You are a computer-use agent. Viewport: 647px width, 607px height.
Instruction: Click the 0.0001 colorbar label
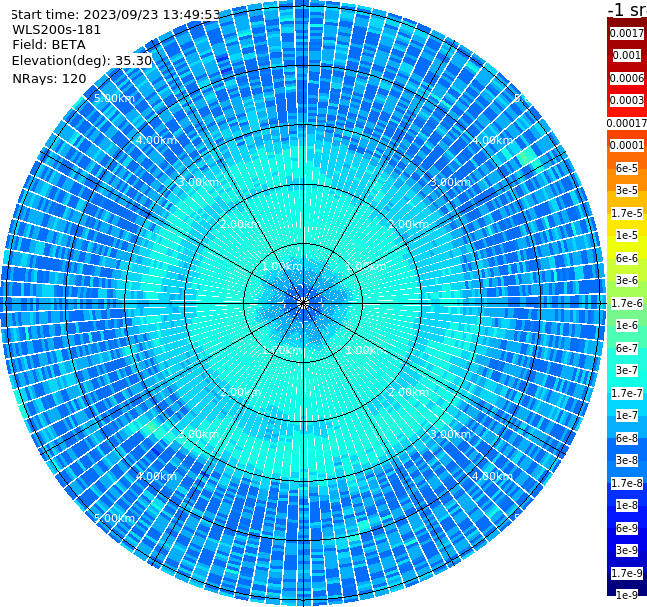627,145
